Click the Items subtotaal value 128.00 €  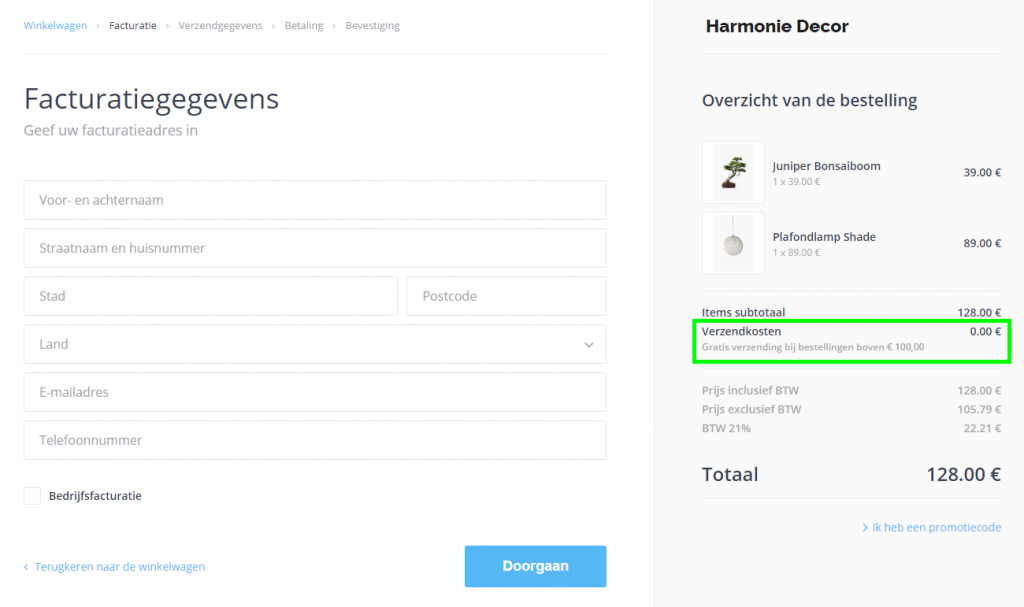tap(979, 312)
